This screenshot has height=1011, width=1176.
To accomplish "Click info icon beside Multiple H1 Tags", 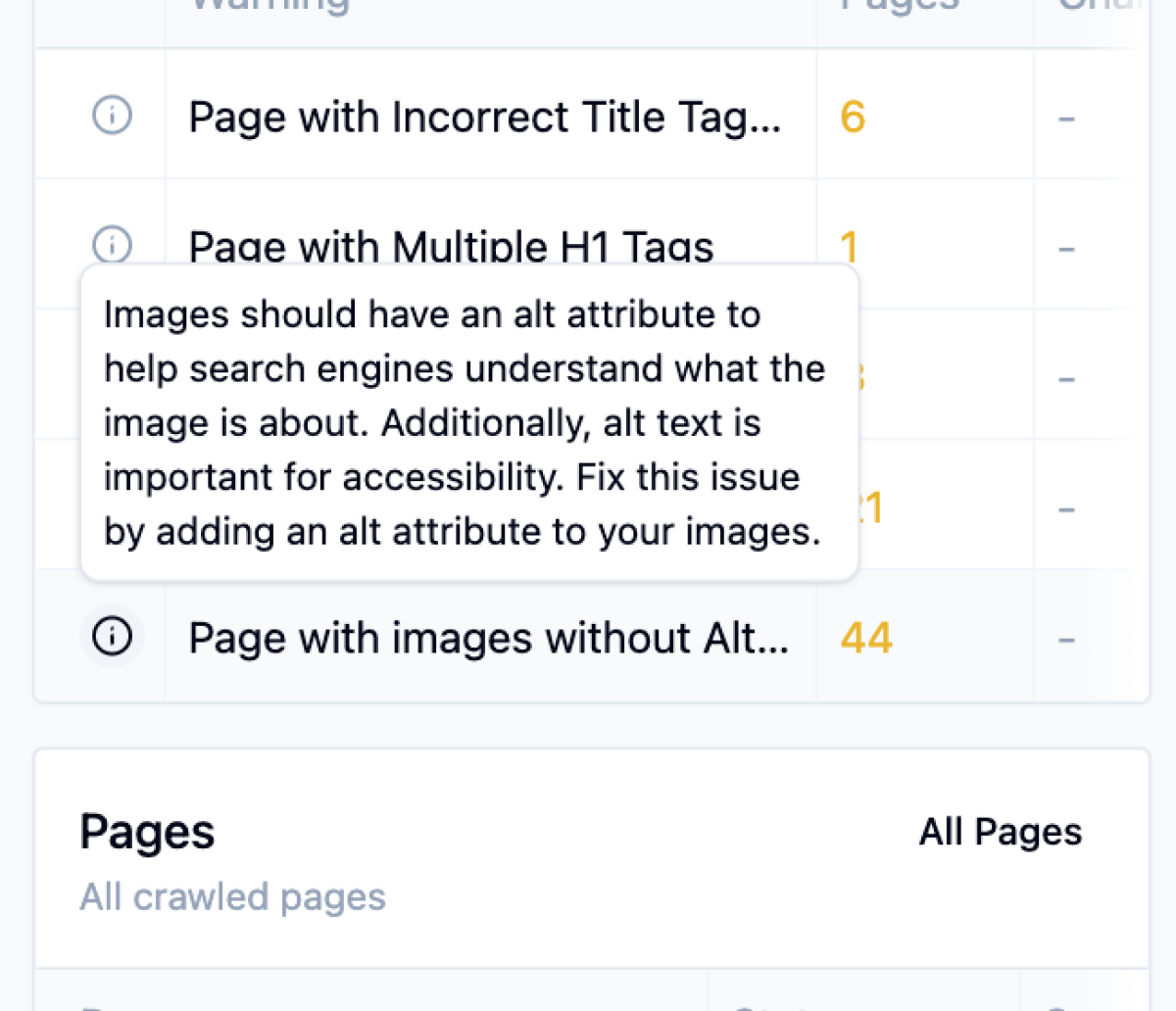I will pyautogui.click(x=112, y=243).
